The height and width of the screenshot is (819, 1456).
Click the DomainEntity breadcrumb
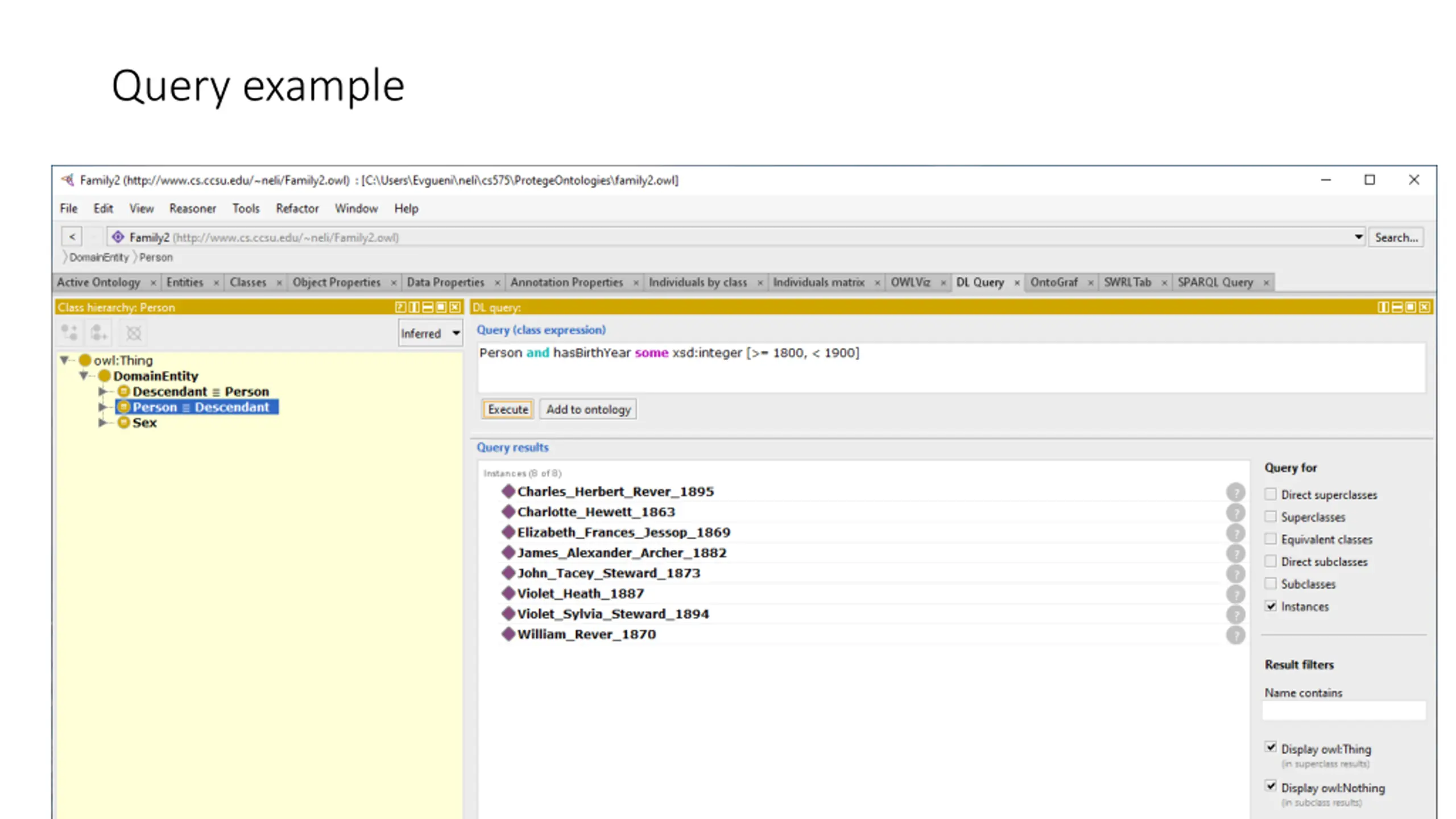(x=99, y=258)
